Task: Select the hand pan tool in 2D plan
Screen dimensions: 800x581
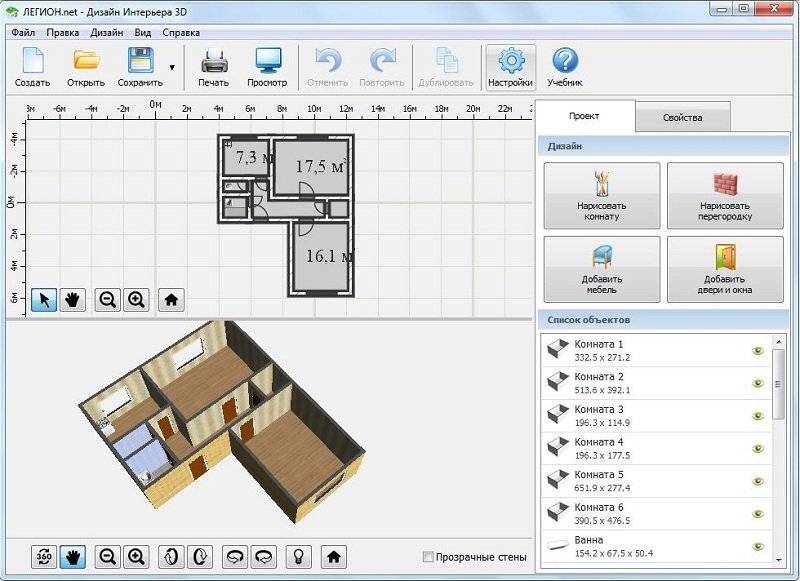Action: [x=73, y=300]
